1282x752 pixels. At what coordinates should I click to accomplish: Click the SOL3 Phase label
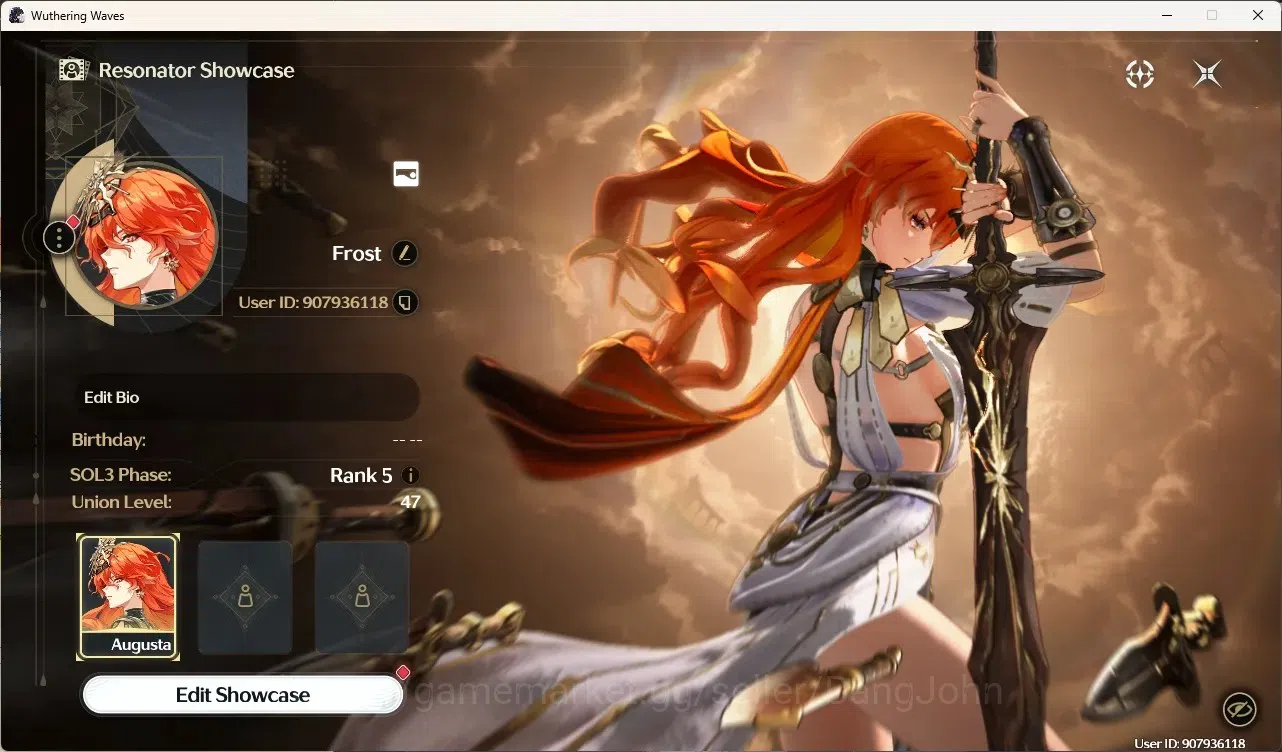pos(121,475)
